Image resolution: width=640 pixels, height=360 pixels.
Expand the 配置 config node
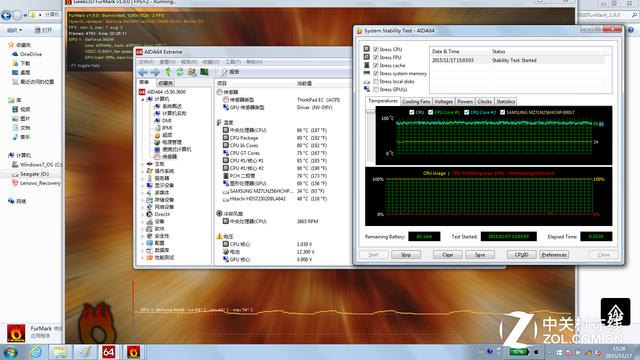[143, 243]
